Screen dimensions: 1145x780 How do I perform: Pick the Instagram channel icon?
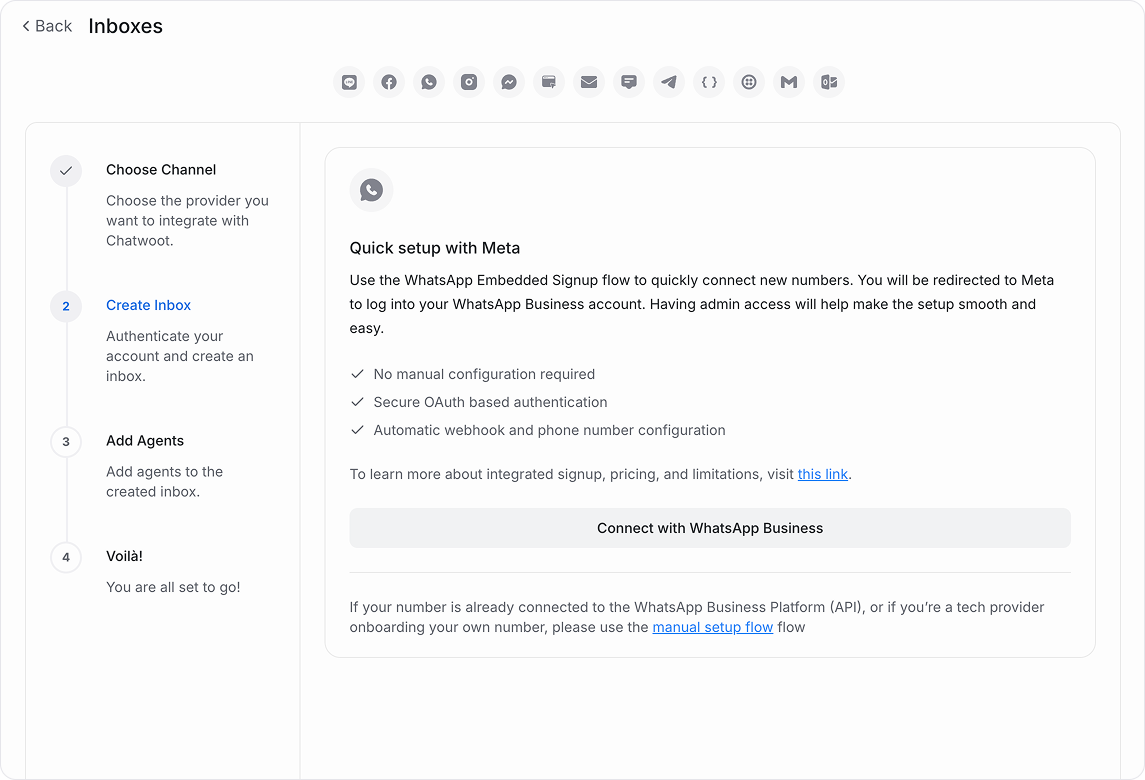469,82
